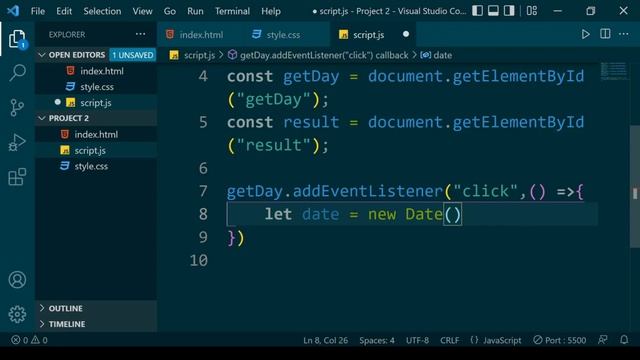Place cursor on "click" string in line 7
Image resolution: width=640 pixels, height=360 pixels.
click(x=486, y=191)
